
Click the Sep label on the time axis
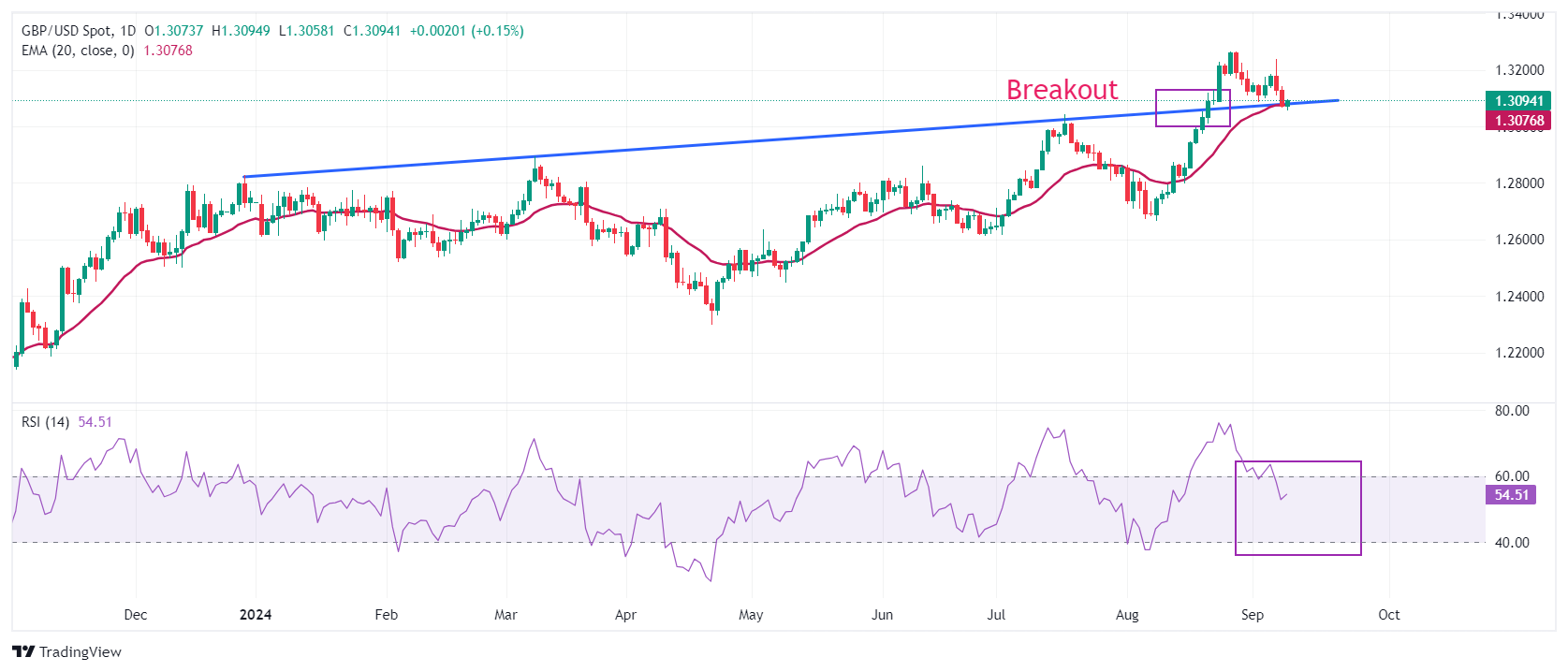point(1252,615)
